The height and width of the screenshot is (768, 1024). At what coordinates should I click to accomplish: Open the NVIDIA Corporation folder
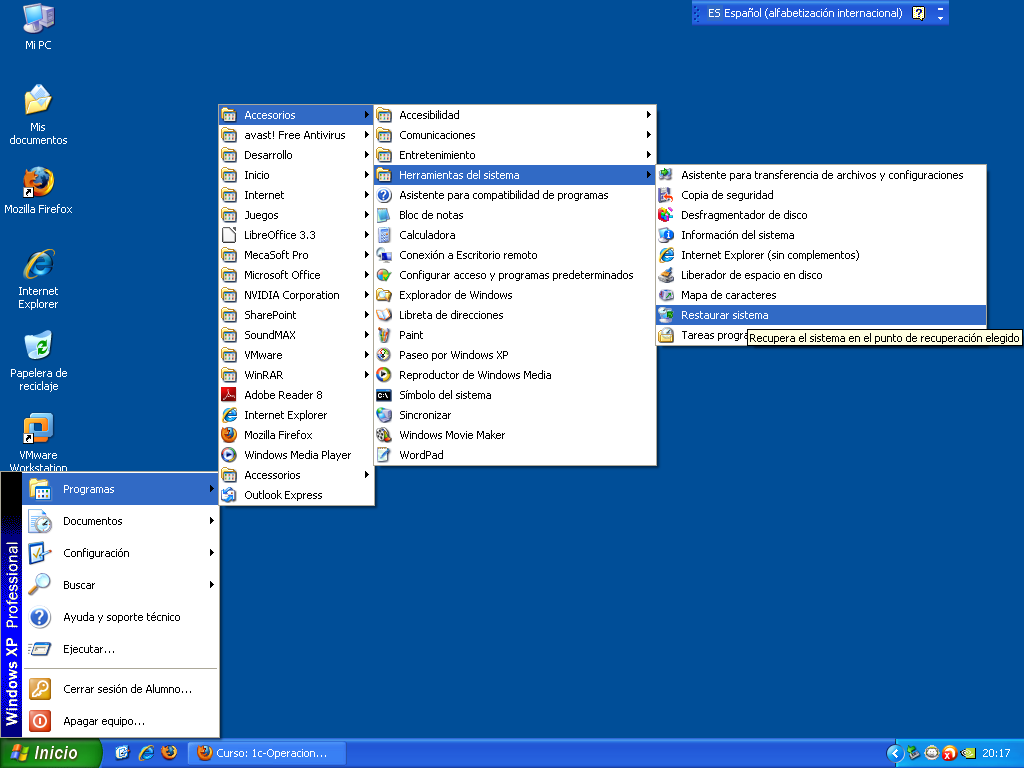point(296,295)
